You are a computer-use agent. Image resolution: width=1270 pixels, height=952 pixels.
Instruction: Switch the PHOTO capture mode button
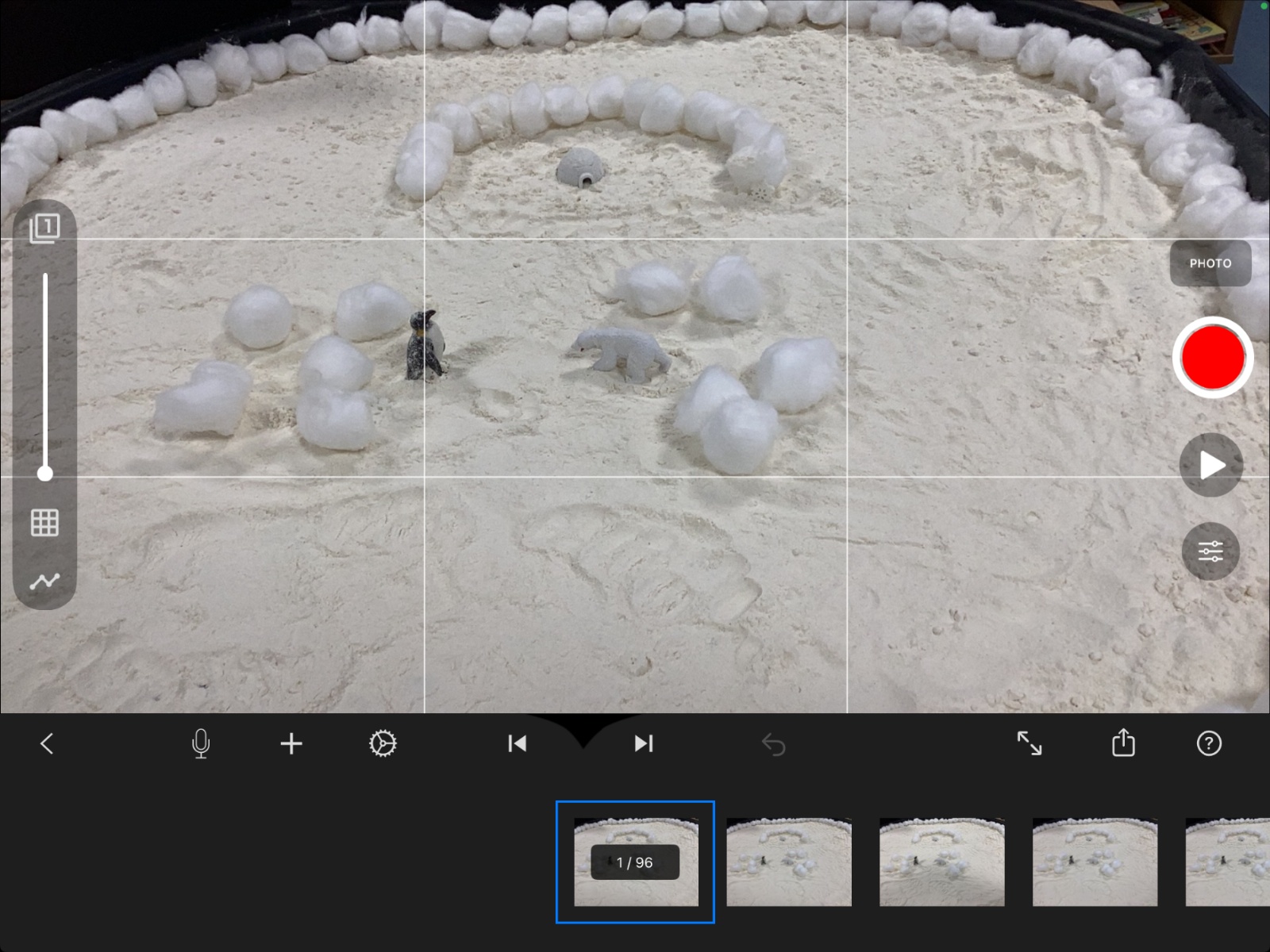coord(1210,263)
